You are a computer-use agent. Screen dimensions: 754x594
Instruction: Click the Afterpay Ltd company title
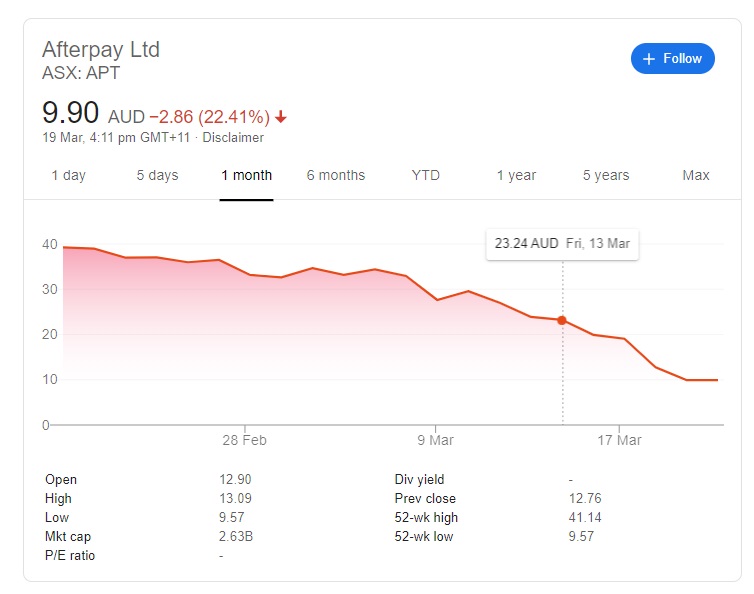pyautogui.click(x=101, y=49)
